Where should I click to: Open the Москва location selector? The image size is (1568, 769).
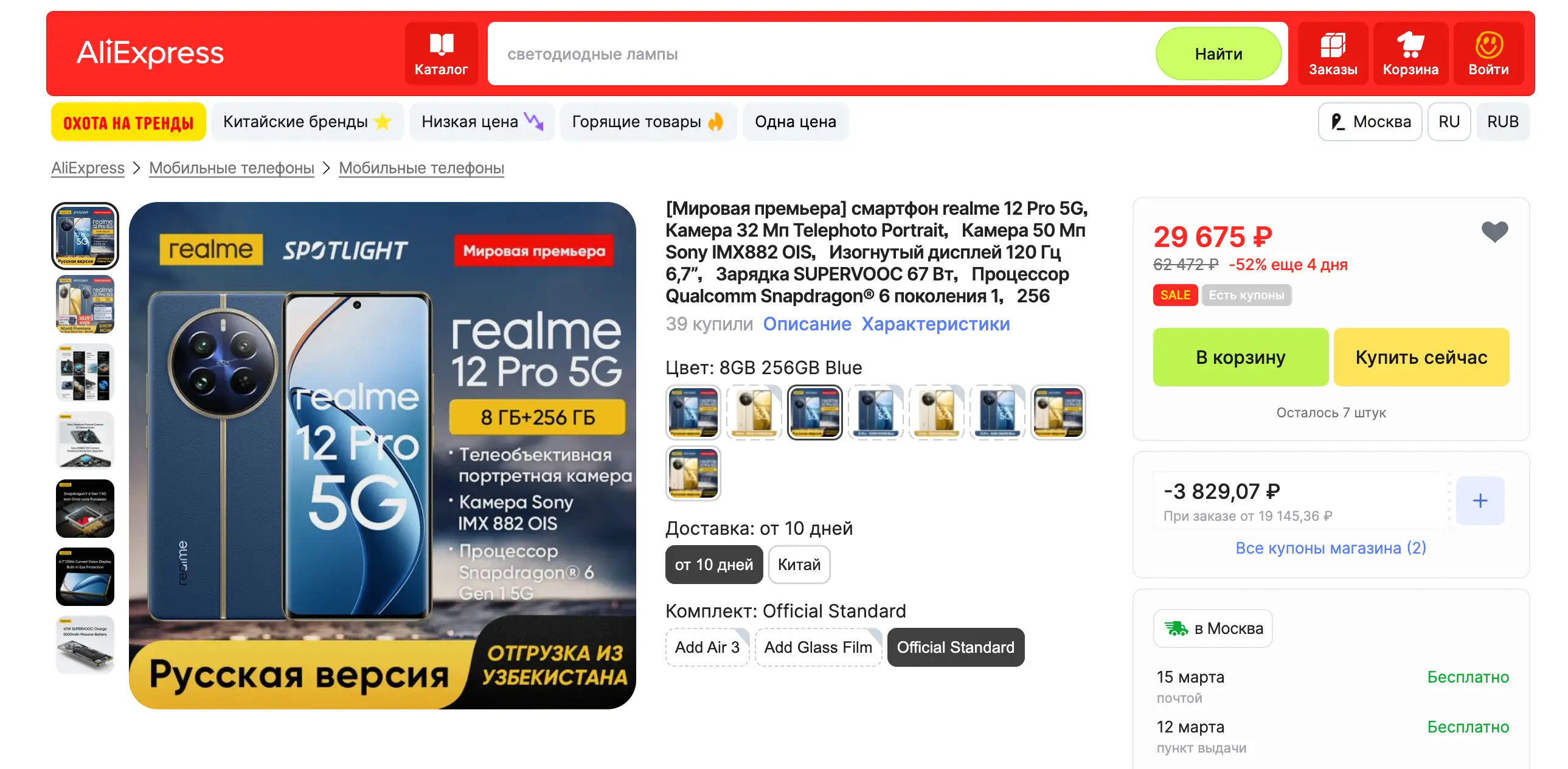click(1370, 121)
